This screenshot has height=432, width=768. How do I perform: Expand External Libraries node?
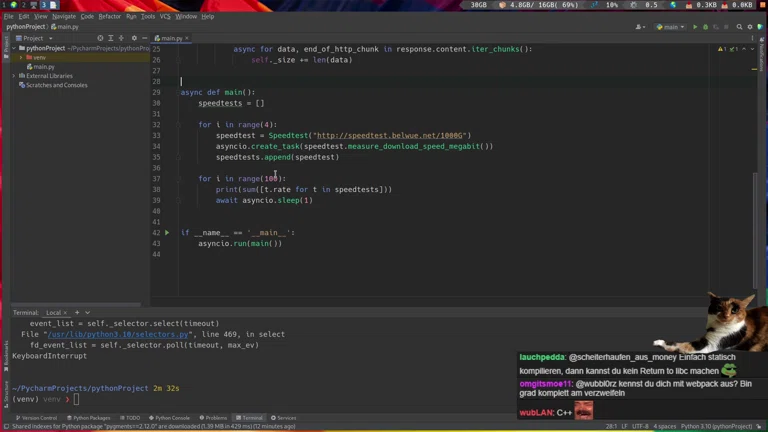point(14,76)
